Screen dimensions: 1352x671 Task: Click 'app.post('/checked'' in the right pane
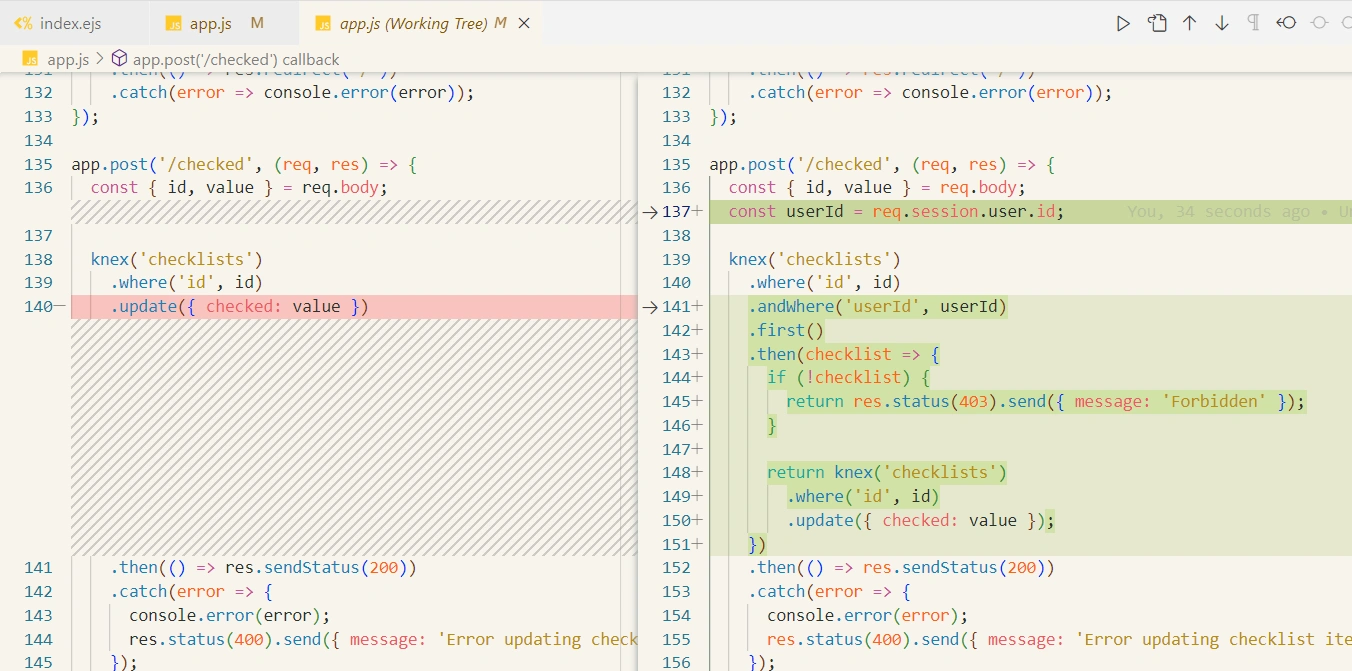coord(800,165)
